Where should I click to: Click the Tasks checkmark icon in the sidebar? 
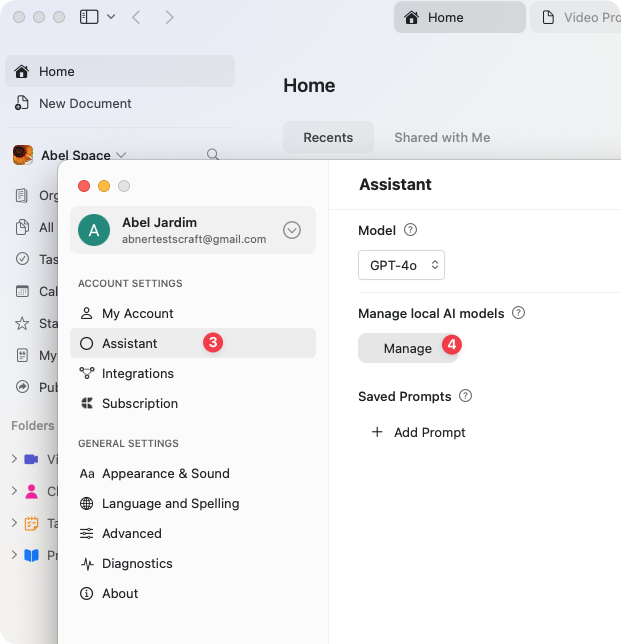[x=22, y=259]
